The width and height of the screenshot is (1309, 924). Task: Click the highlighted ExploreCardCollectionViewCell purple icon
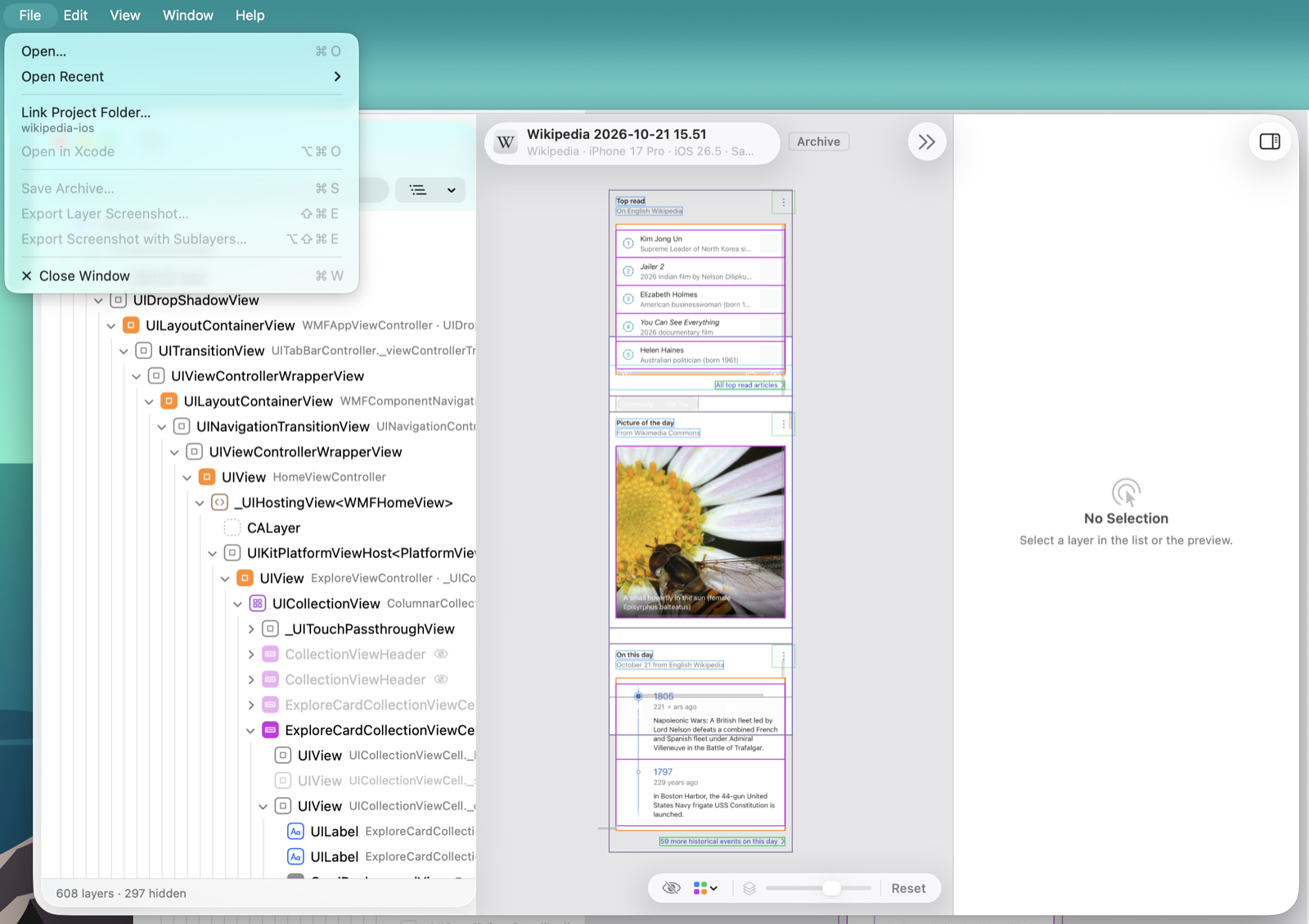[x=270, y=730]
